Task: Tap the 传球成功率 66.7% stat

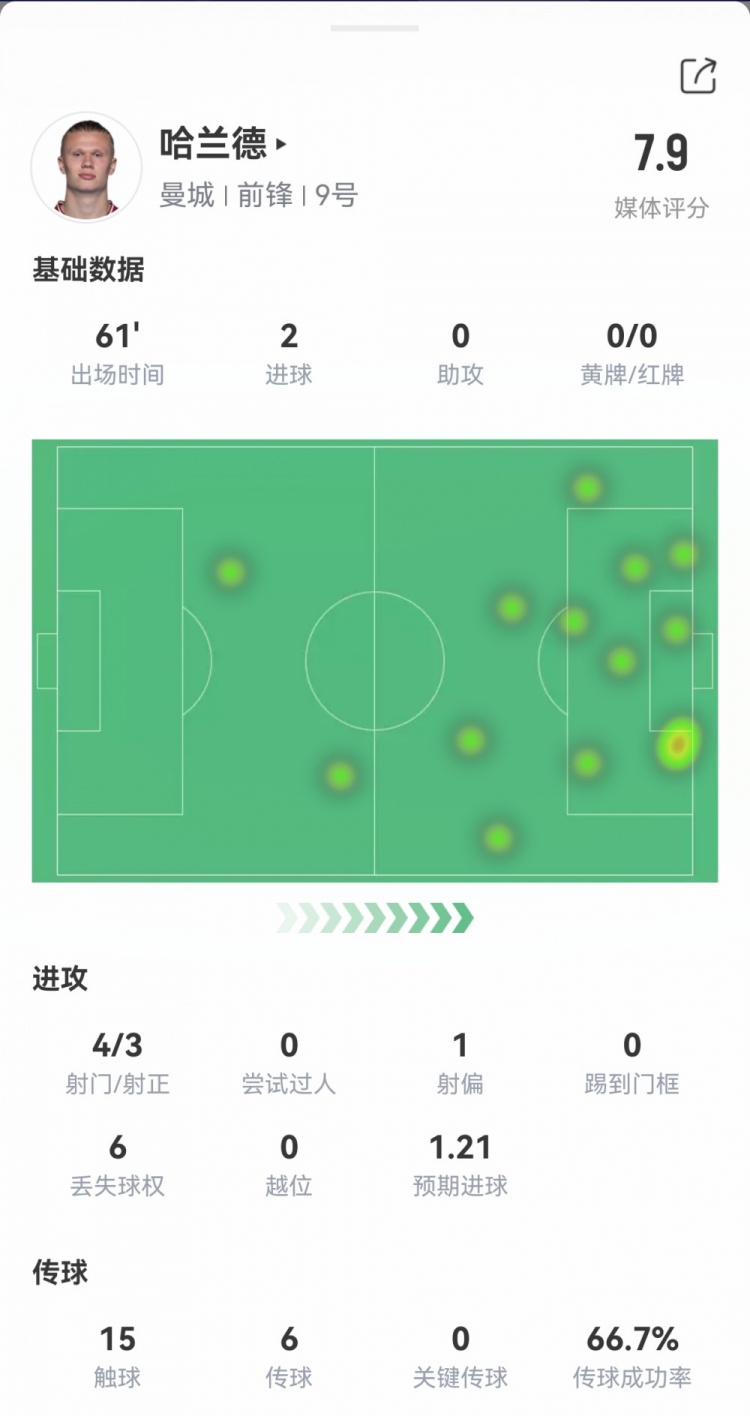Action: pos(632,1357)
